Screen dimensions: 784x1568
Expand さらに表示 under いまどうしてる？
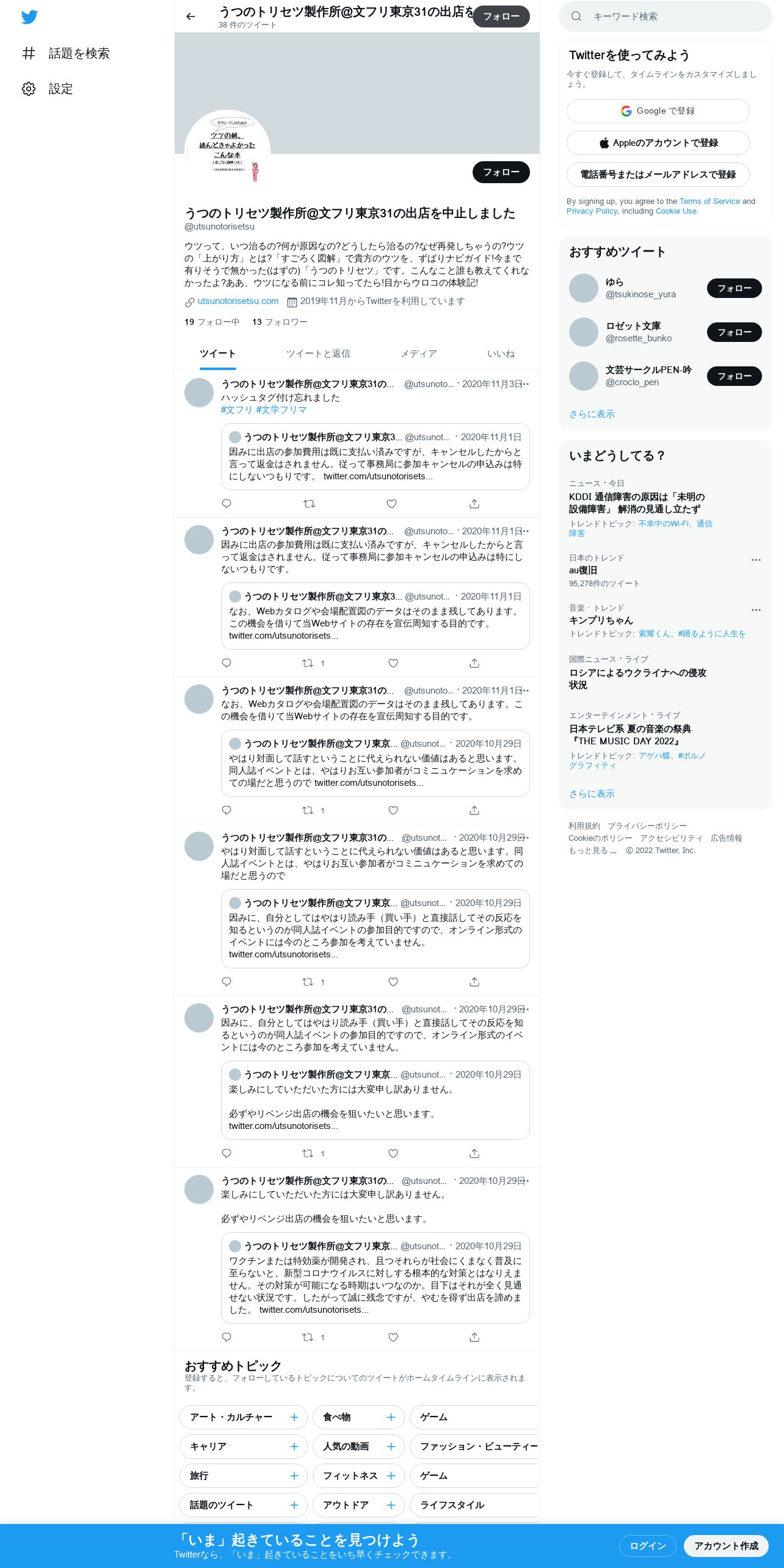(x=592, y=794)
